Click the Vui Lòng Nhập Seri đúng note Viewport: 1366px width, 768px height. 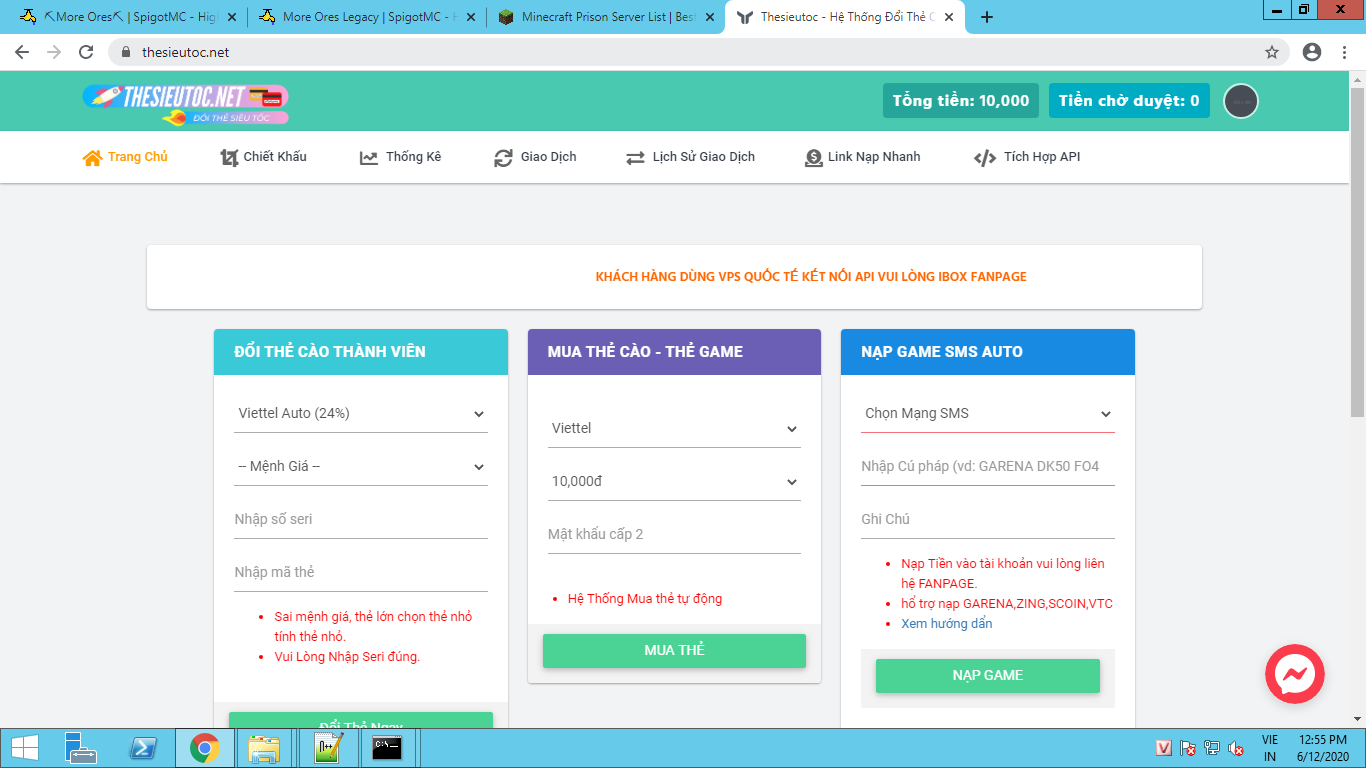347,657
